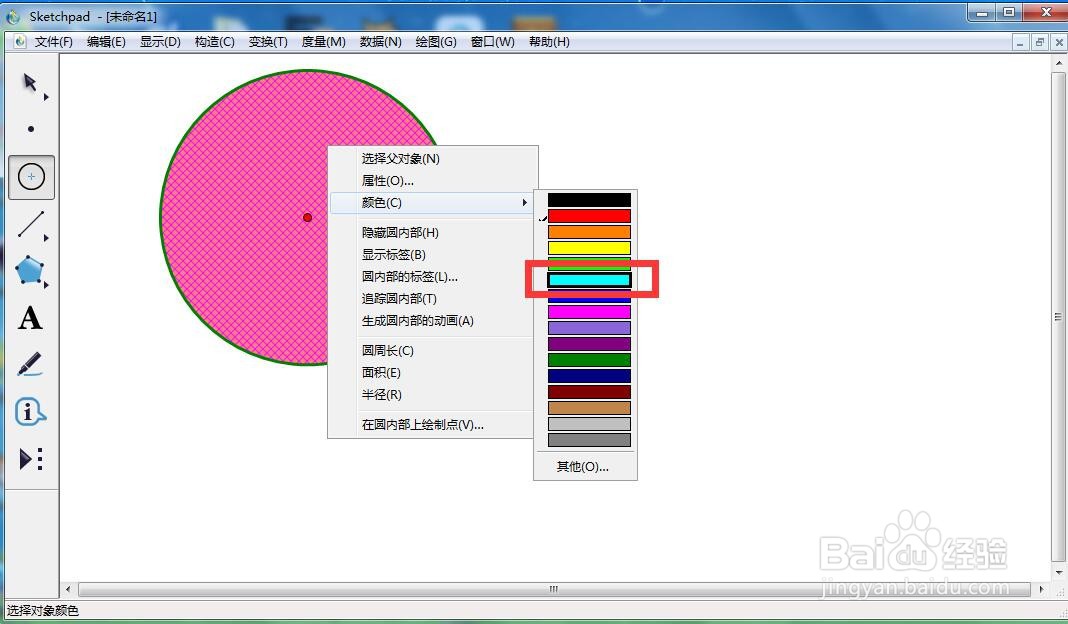
Task: Select the Straightedge line tool
Action: [30, 224]
